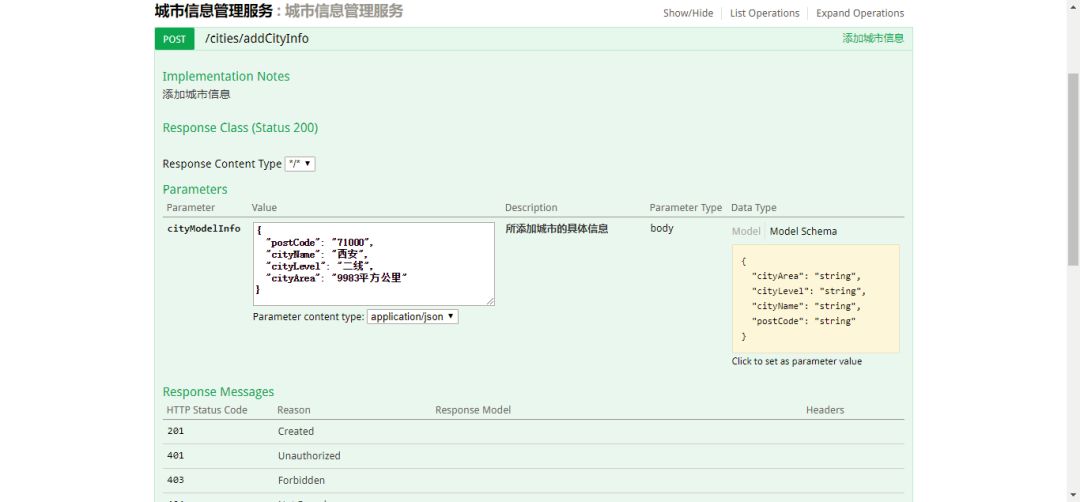Click the Data Type column header
1080x502 pixels.
(754, 207)
